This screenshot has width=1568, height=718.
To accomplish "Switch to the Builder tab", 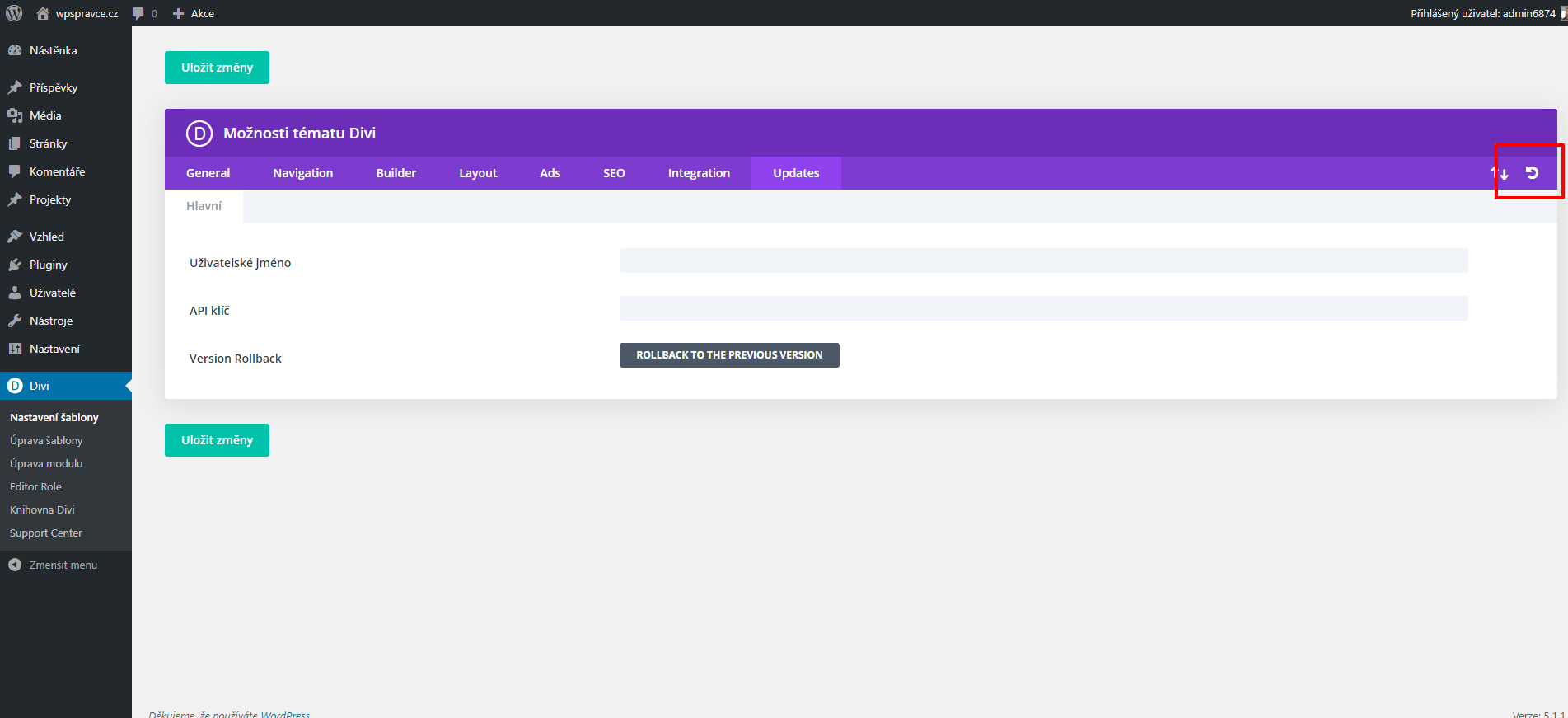I will point(396,173).
